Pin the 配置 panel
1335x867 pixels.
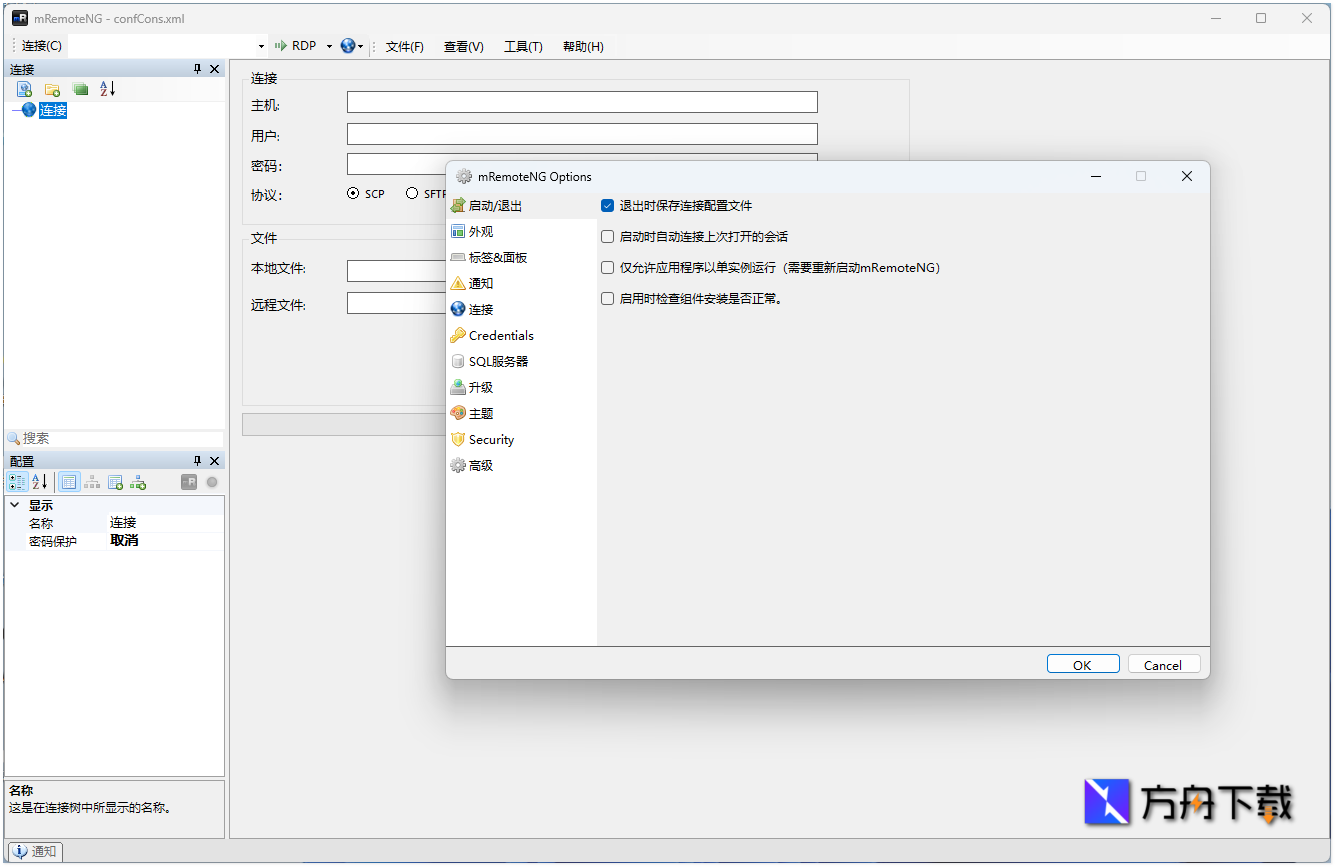click(x=197, y=461)
